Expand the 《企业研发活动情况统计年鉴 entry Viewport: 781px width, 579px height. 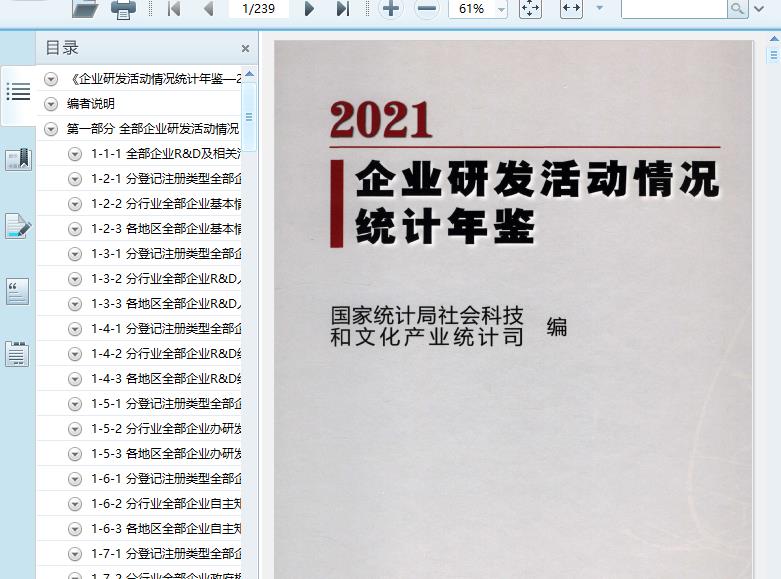tap(51, 79)
